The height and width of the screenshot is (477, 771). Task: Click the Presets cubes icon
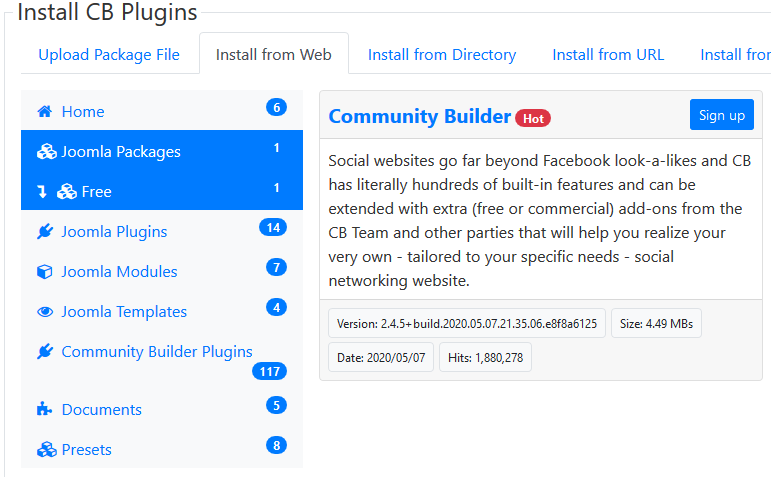(47, 449)
